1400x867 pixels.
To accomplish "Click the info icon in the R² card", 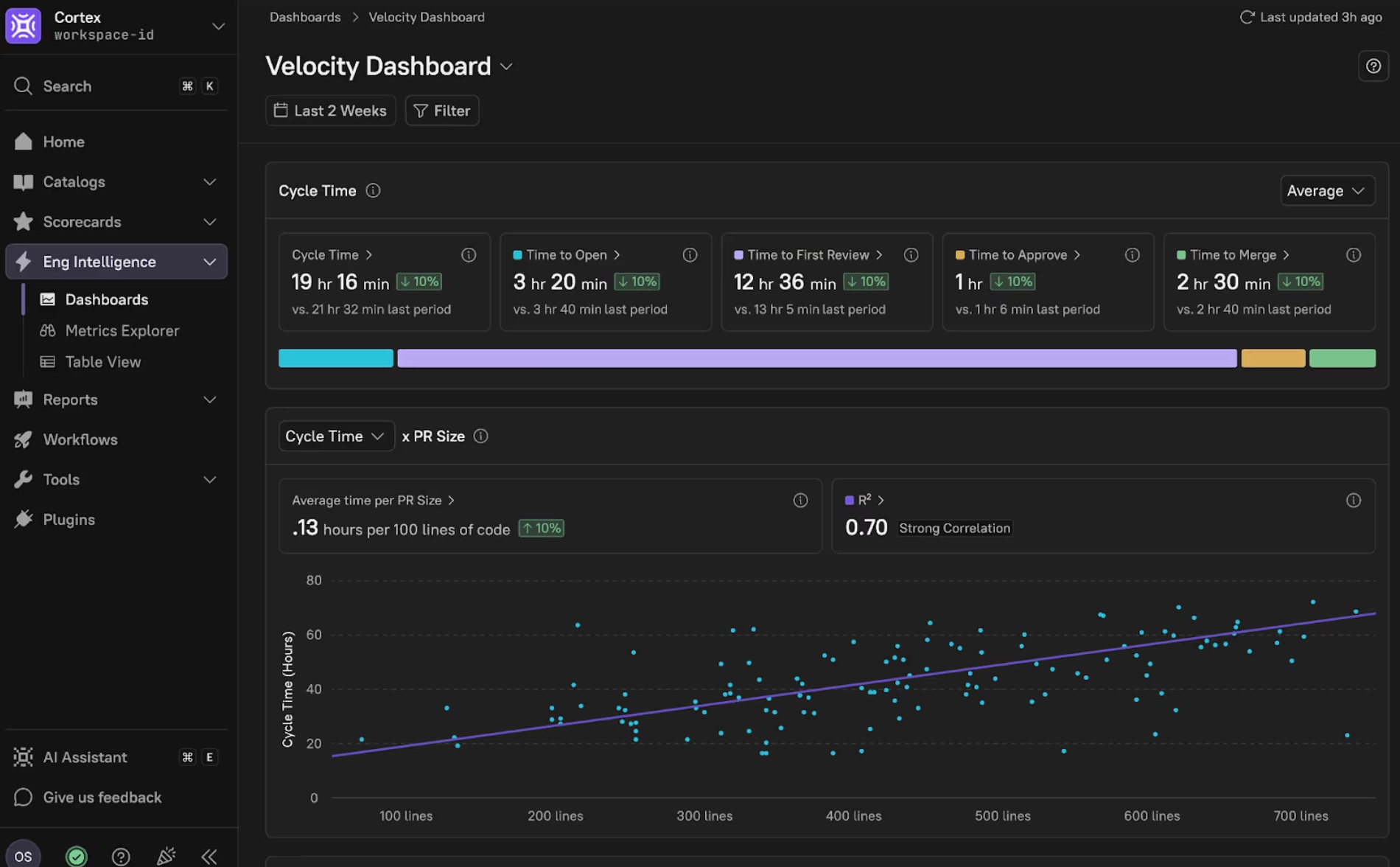I will coord(1353,501).
